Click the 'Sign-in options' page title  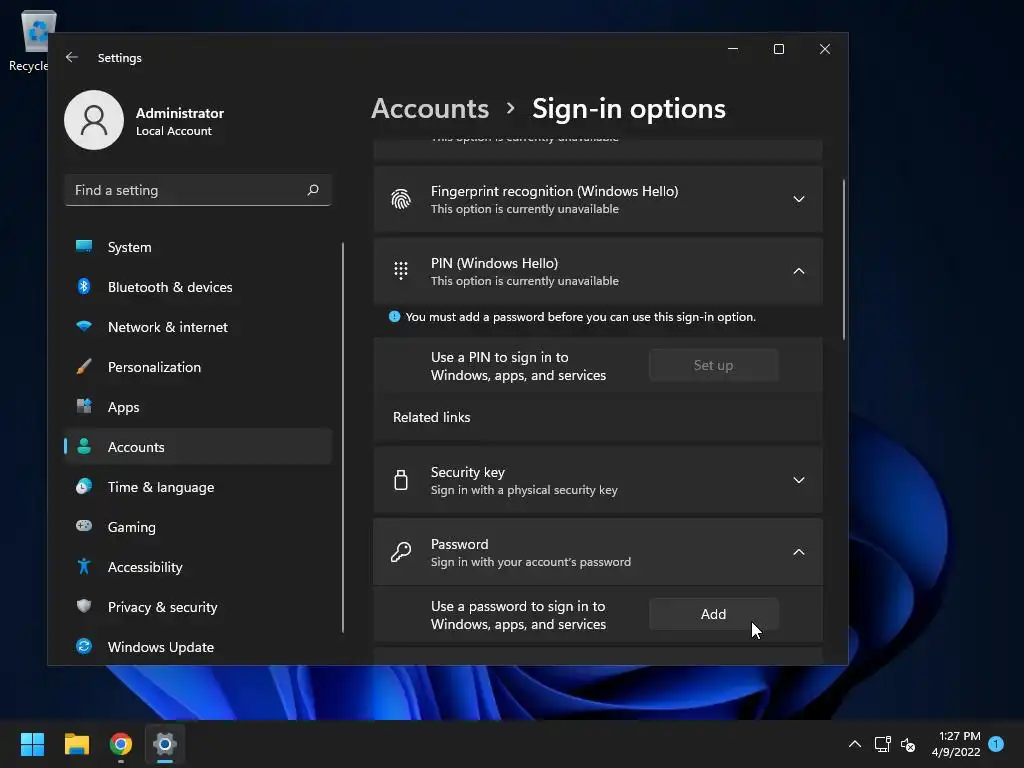(x=628, y=108)
